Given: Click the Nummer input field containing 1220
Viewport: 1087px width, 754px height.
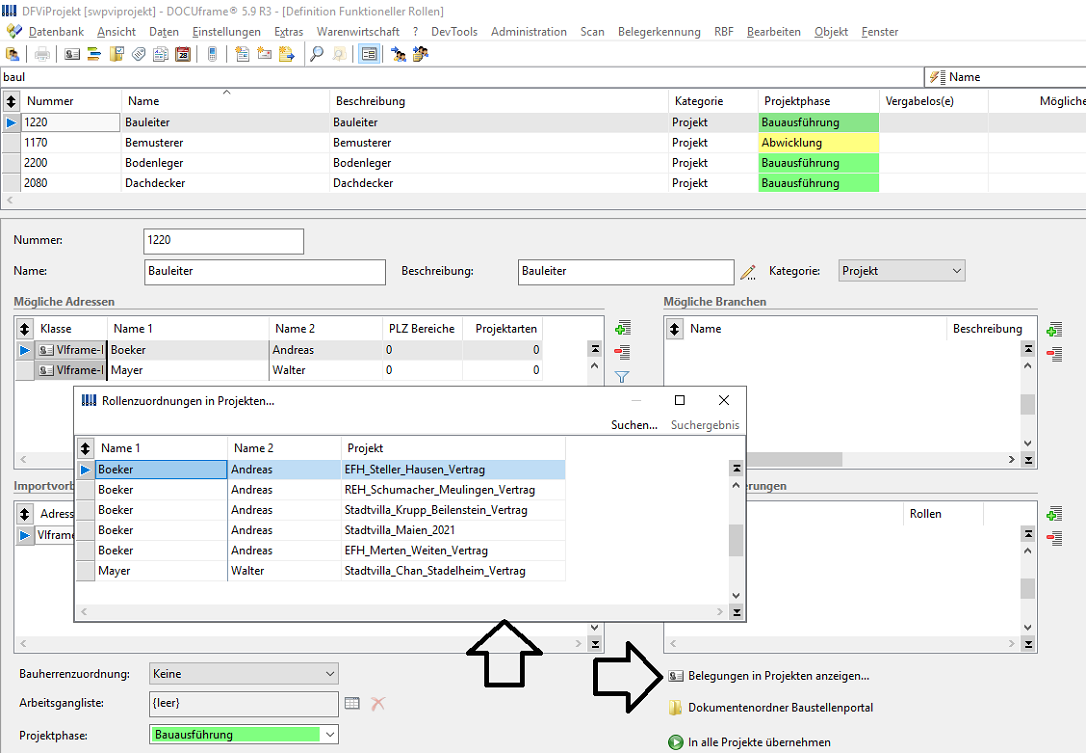Looking at the screenshot, I should 223,240.
